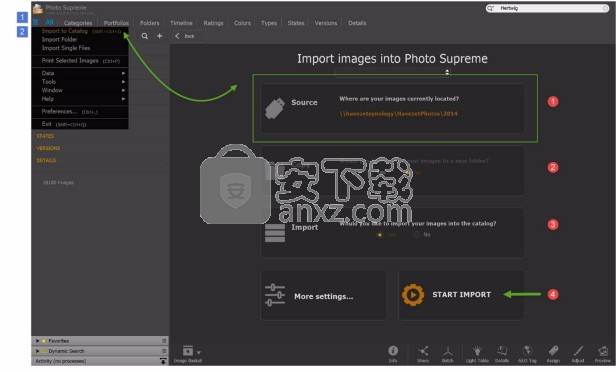The height and width of the screenshot is (372, 616).
Task: Switch to the States tab
Action: pyautogui.click(x=296, y=23)
